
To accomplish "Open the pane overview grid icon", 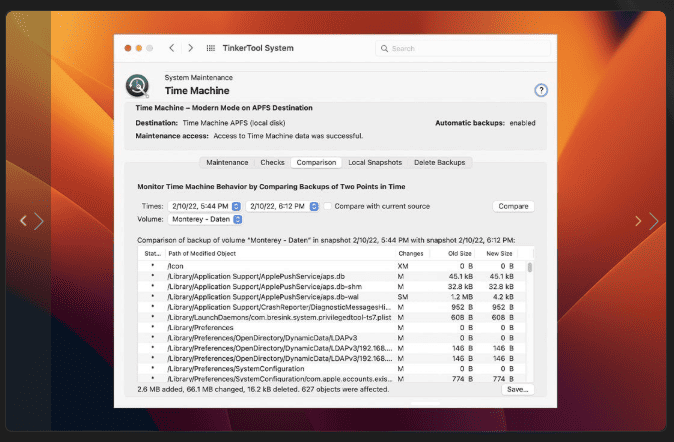I will click(211, 48).
